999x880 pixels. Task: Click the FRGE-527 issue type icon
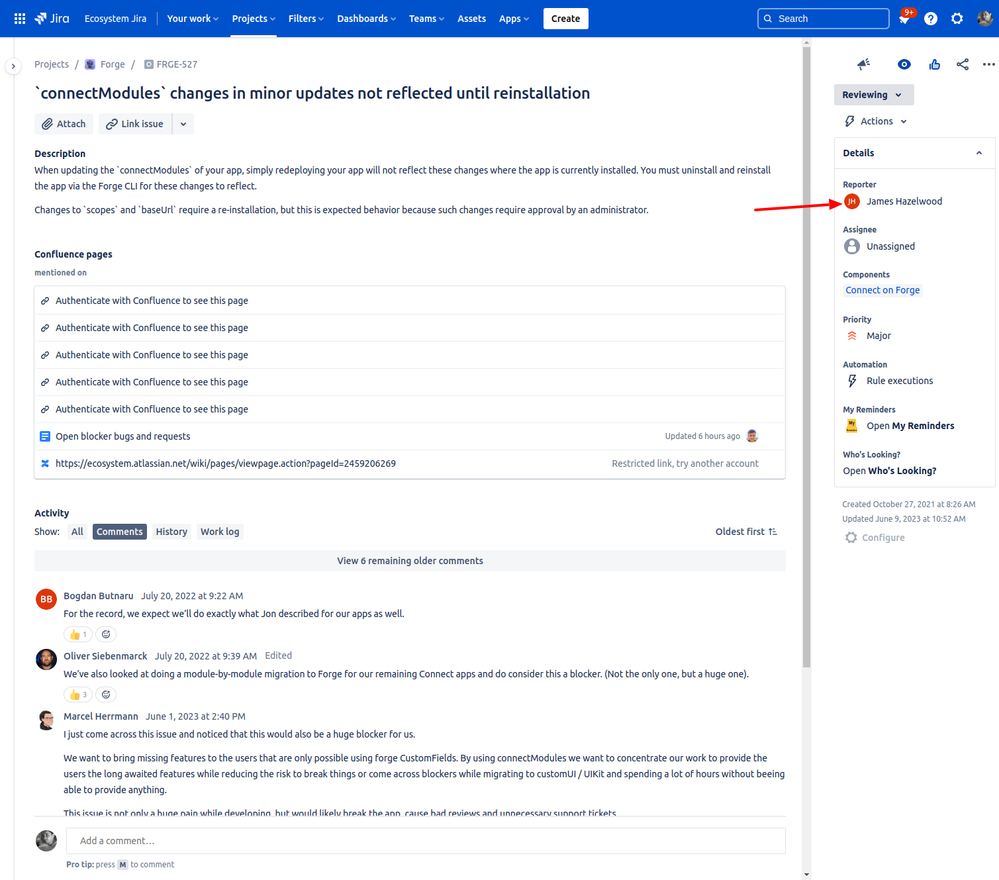pos(148,64)
